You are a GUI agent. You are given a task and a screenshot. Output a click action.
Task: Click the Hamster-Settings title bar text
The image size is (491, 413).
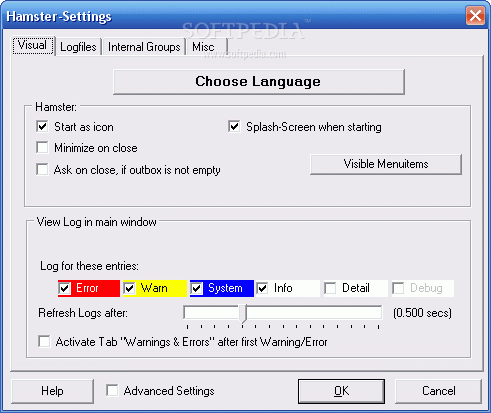[x=59, y=16]
